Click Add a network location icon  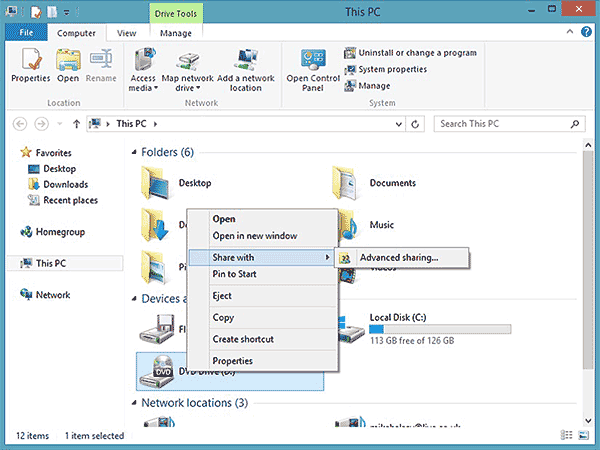[246, 70]
